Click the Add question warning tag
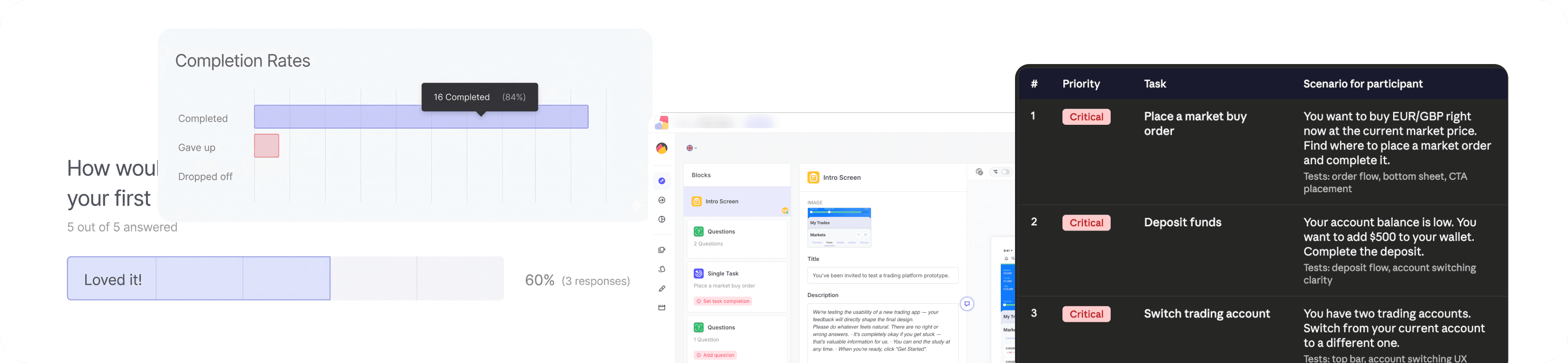This screenshot has height=363, width=1568. (x=715, y=355)
